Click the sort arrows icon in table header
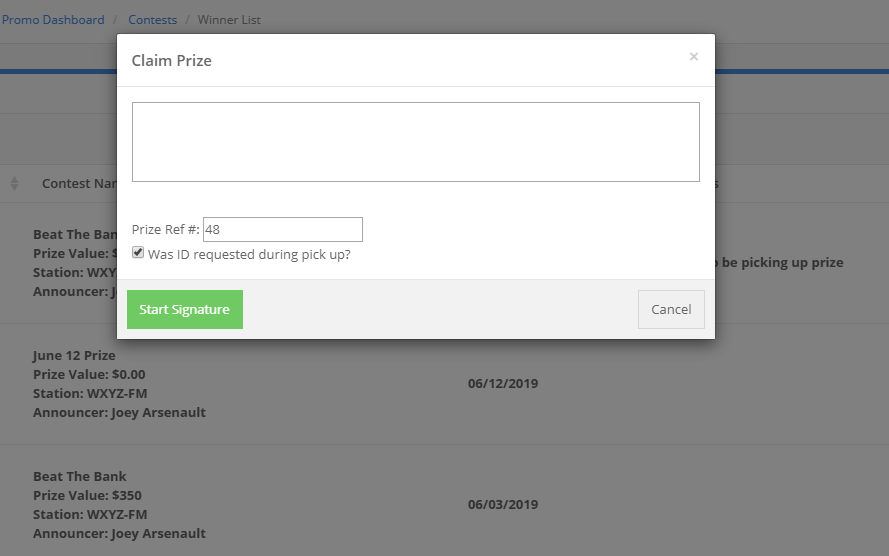This screenshot has width=889, height=556. 14,184
